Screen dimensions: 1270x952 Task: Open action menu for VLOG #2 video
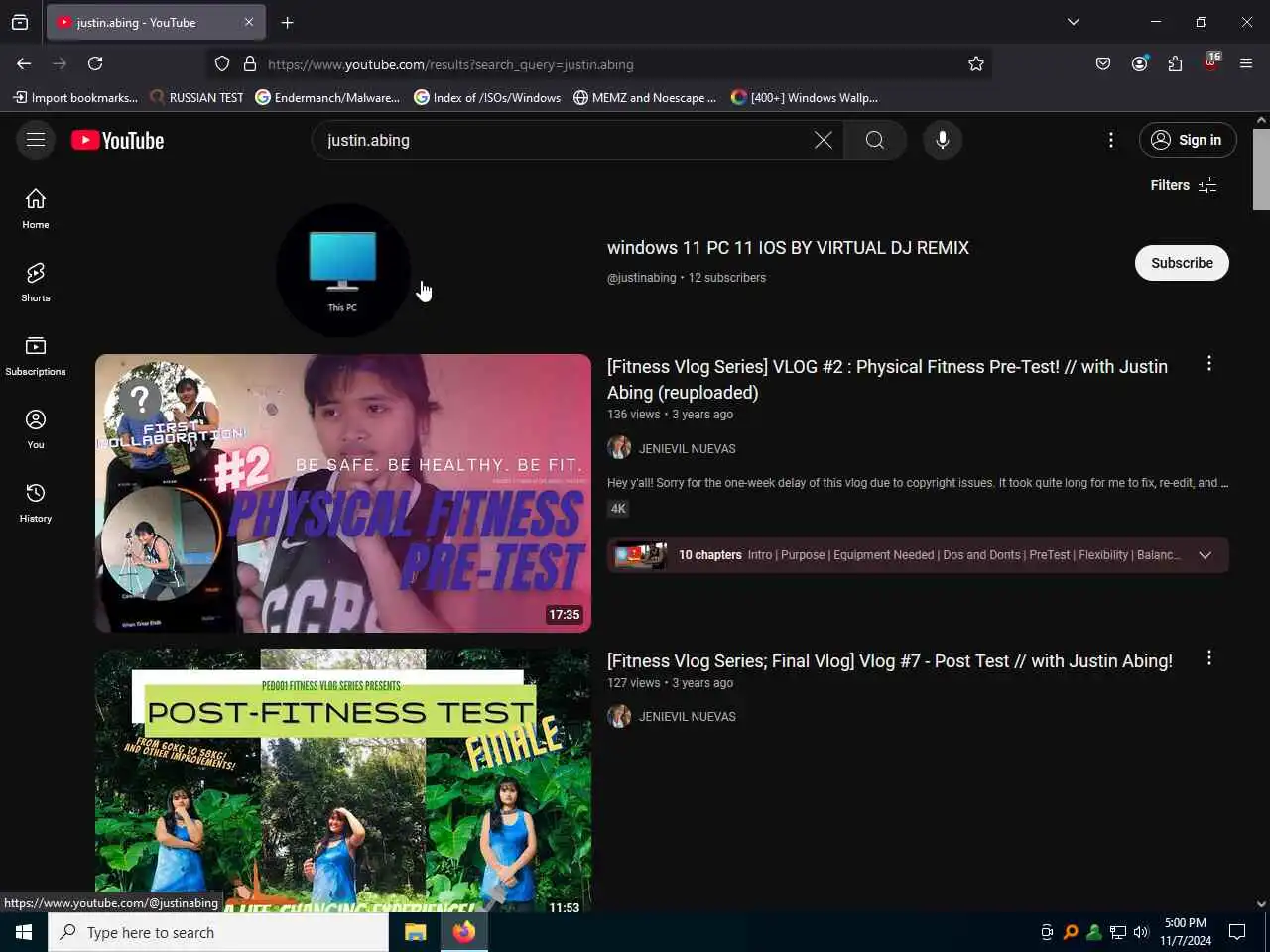coord(1208,364)
